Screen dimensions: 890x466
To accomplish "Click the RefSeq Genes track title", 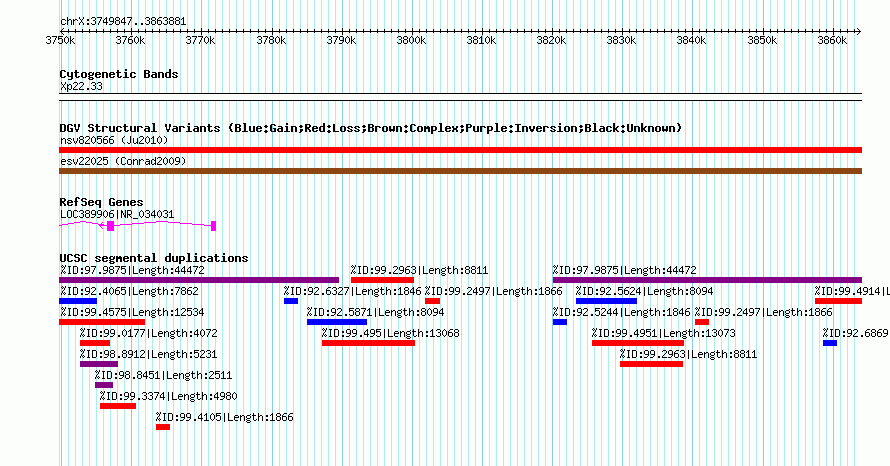I will click(x=101, y=203).
